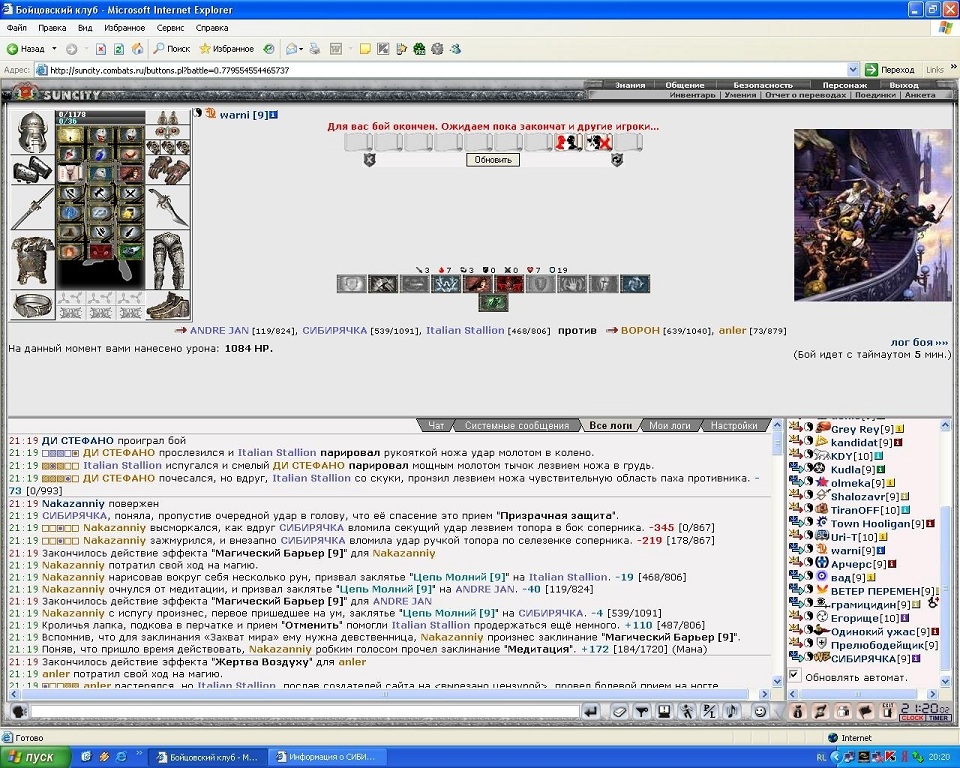Open the Mail envelope dropdown in IE toolbar
Screen dimensions: 960x768
point(294,49)
